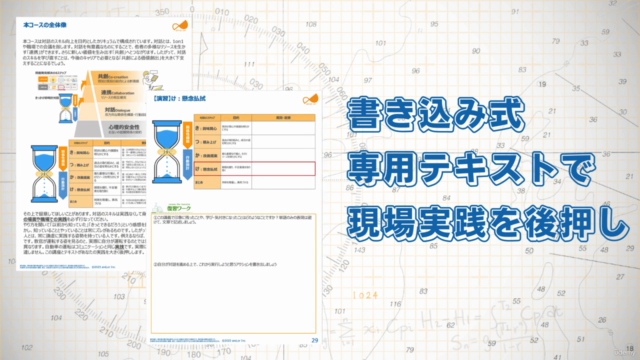Click the '対話 Dialogue' pyramid level
This screenshot has width=640, height=360.
pos(112,111)
